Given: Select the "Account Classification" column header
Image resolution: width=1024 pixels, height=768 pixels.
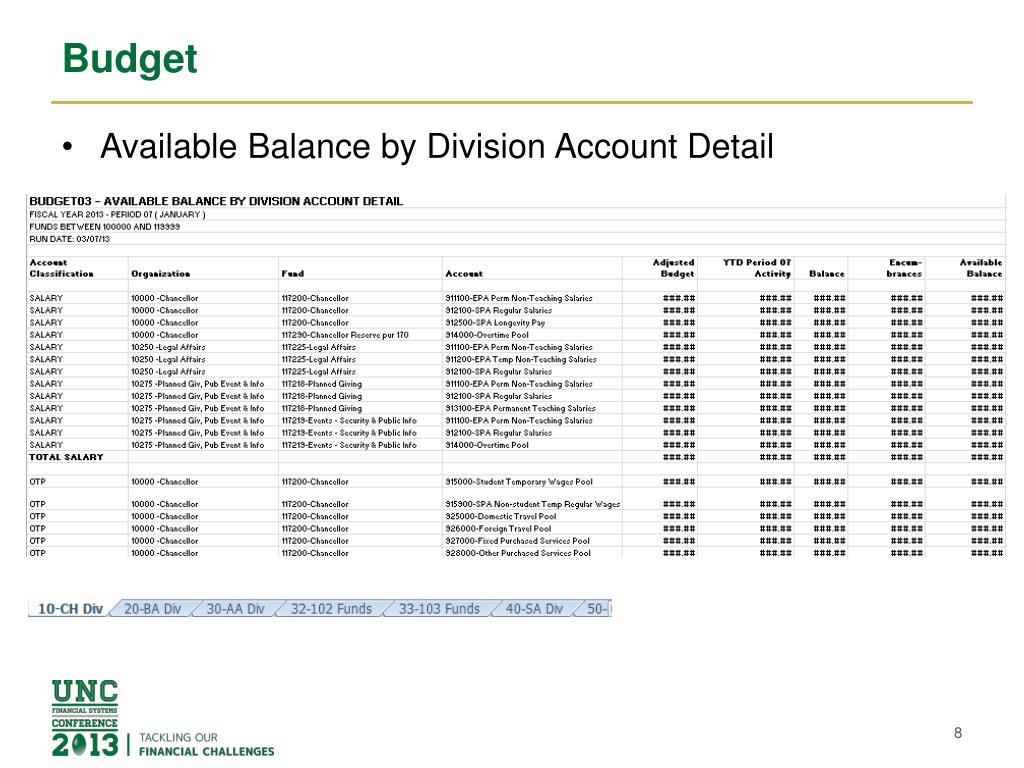Looking at the screenshot, I should pyautogui.click(x=61, y=268).
